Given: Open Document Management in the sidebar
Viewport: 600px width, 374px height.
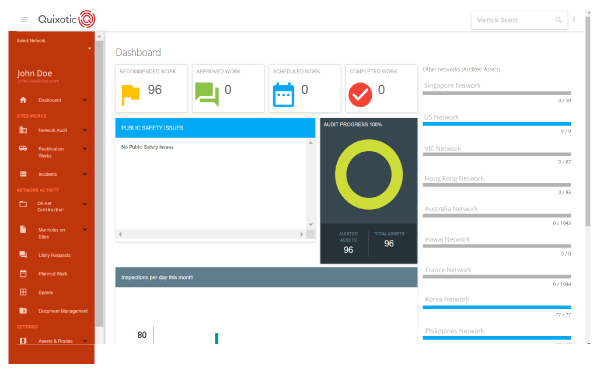Looking at the screenshot, I should [63, 311].
